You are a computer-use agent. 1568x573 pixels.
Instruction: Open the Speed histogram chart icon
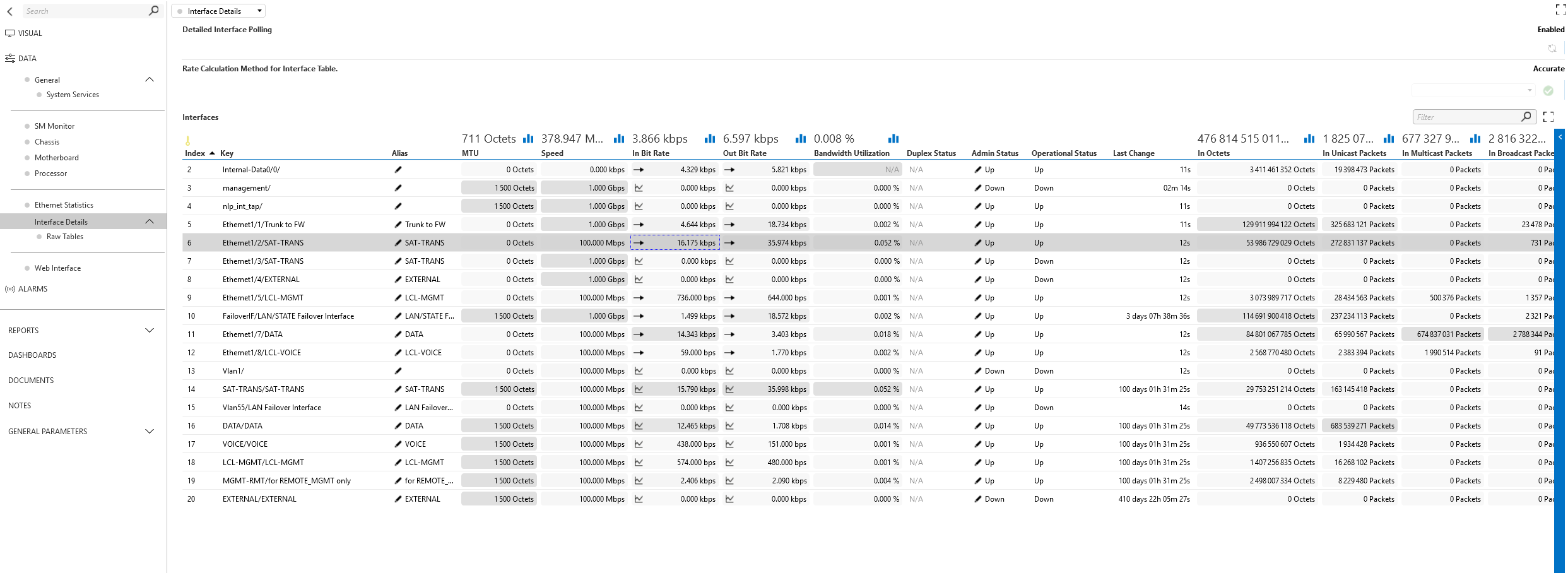click(x=619, y=139)
